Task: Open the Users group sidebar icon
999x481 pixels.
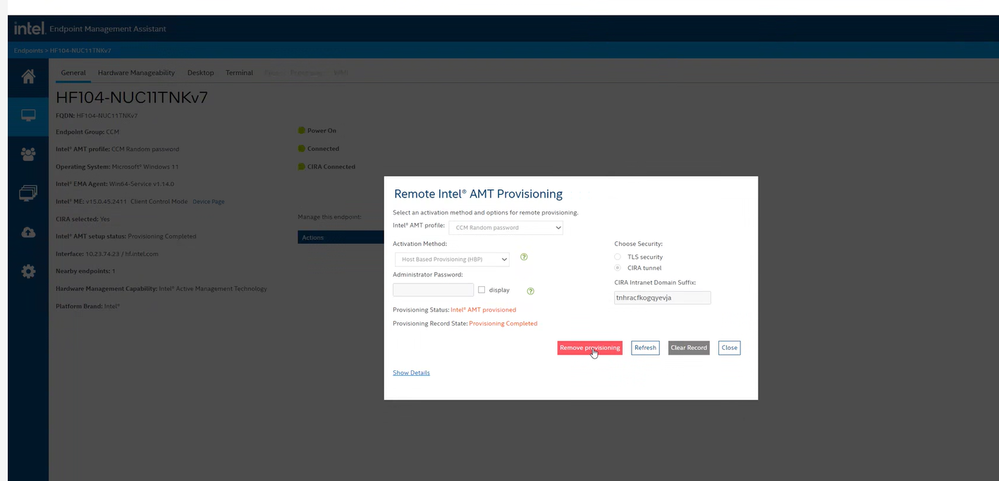Action: pos(28,154)
